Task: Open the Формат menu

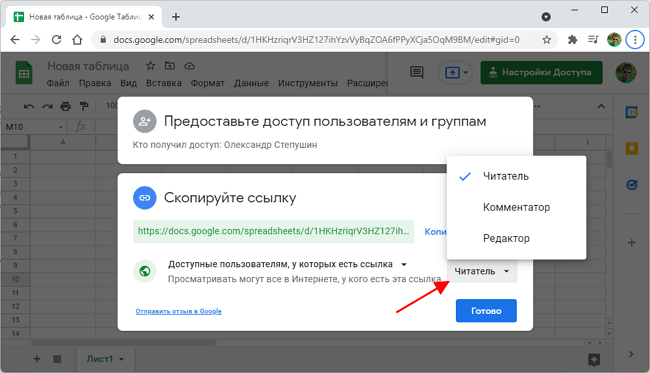Action: [x=208, y=83]
